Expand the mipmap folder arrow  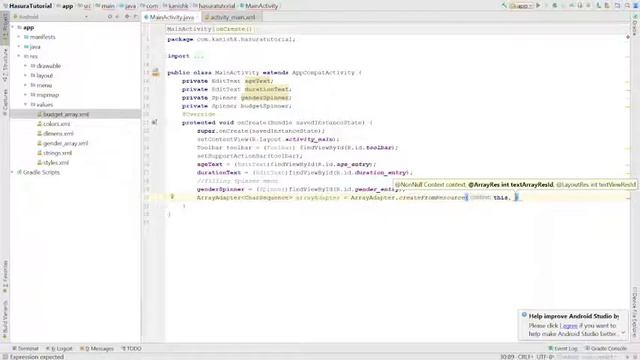tap(25, 95)
